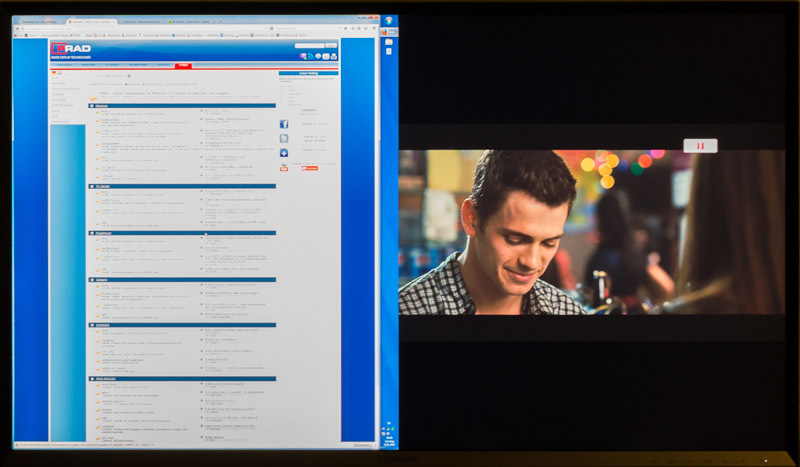
Task: Open the folder icon on the taskbar
Action: (389, 42)
